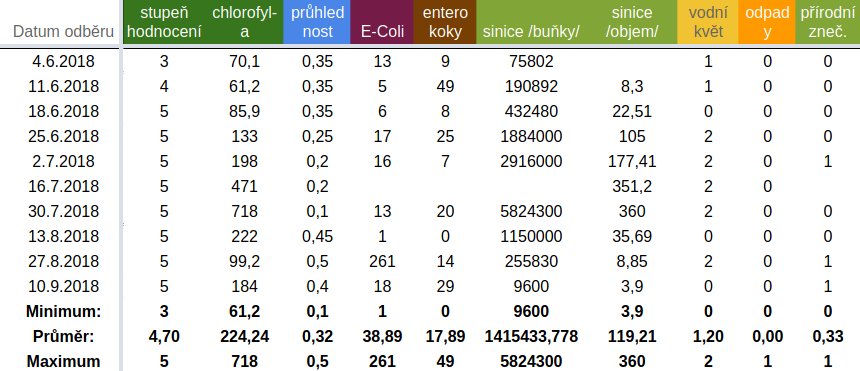Screen dimensions: 860x371
Task: Click average sinice cells 1415433,778
Action: click(531, 336)
